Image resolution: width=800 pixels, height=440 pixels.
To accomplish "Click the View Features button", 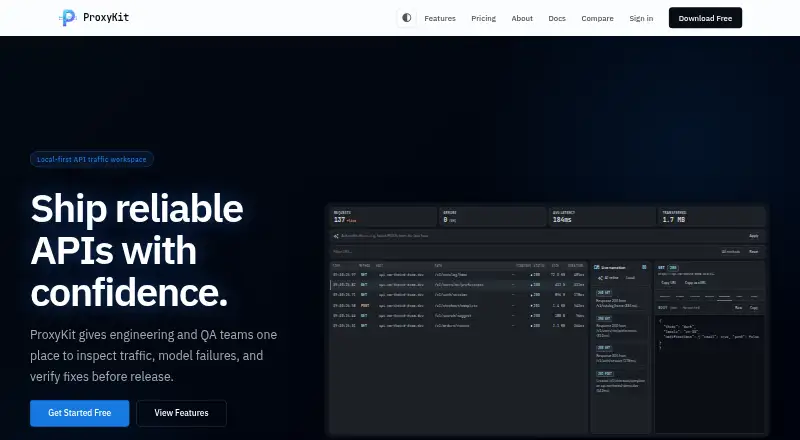I will [x=181, y=413].
